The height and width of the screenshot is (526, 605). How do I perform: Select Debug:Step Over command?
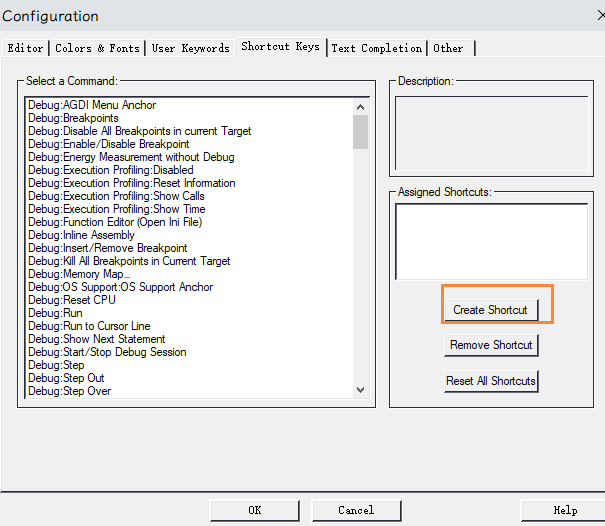[70, 391]
